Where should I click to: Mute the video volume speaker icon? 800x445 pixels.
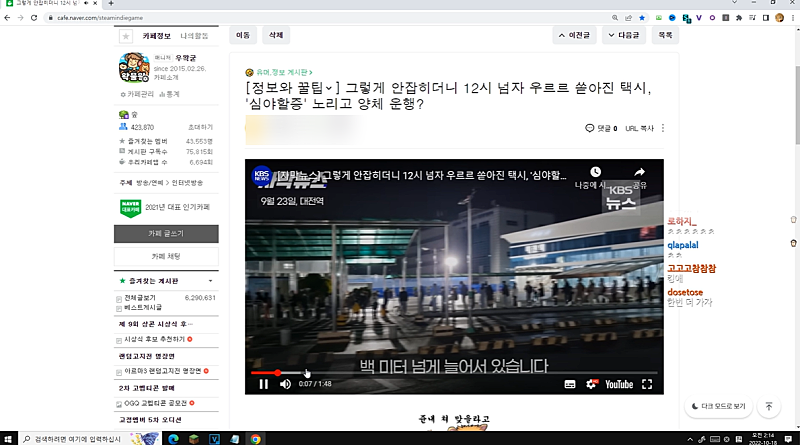pos(285,384)
